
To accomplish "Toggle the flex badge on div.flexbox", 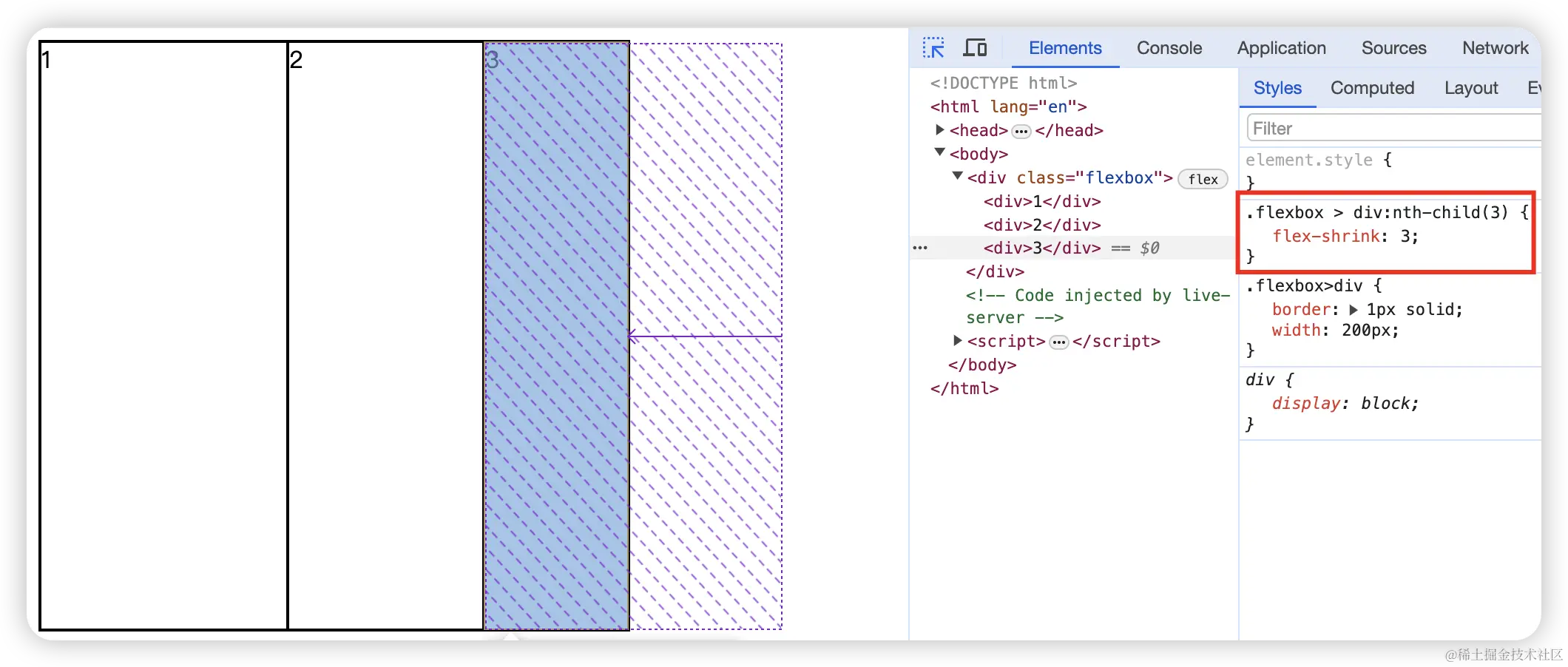I will coord(1203,179).
